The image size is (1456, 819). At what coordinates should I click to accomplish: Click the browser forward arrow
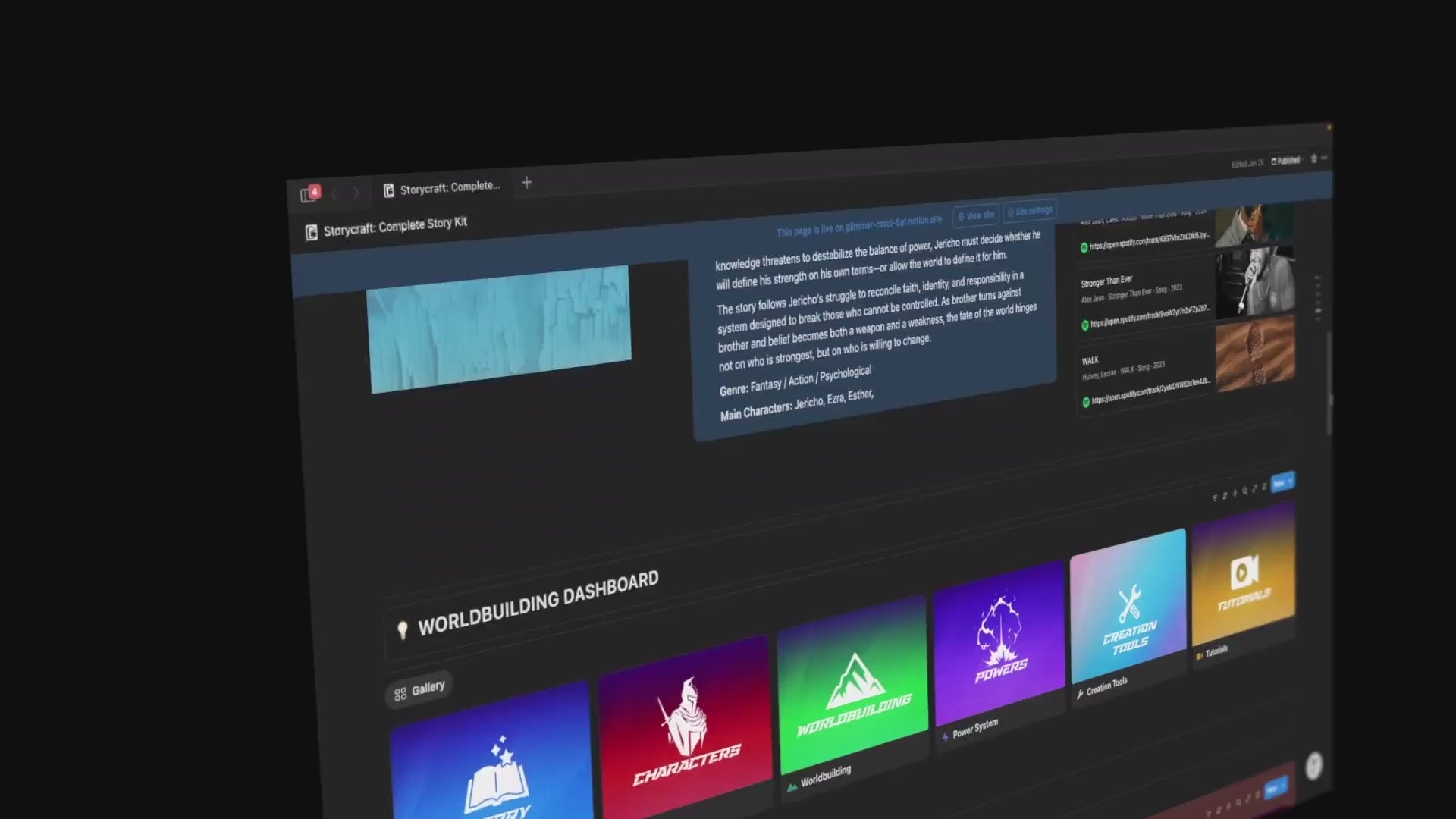tap(356, 193)
